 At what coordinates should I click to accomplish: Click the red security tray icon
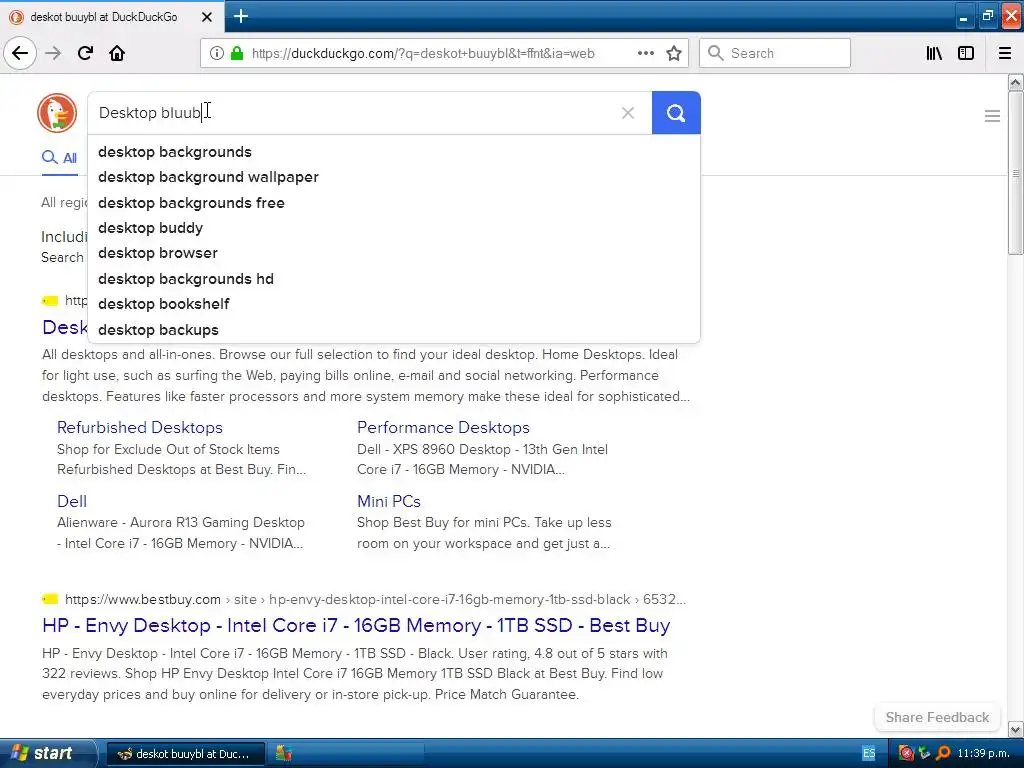(905, 753)
